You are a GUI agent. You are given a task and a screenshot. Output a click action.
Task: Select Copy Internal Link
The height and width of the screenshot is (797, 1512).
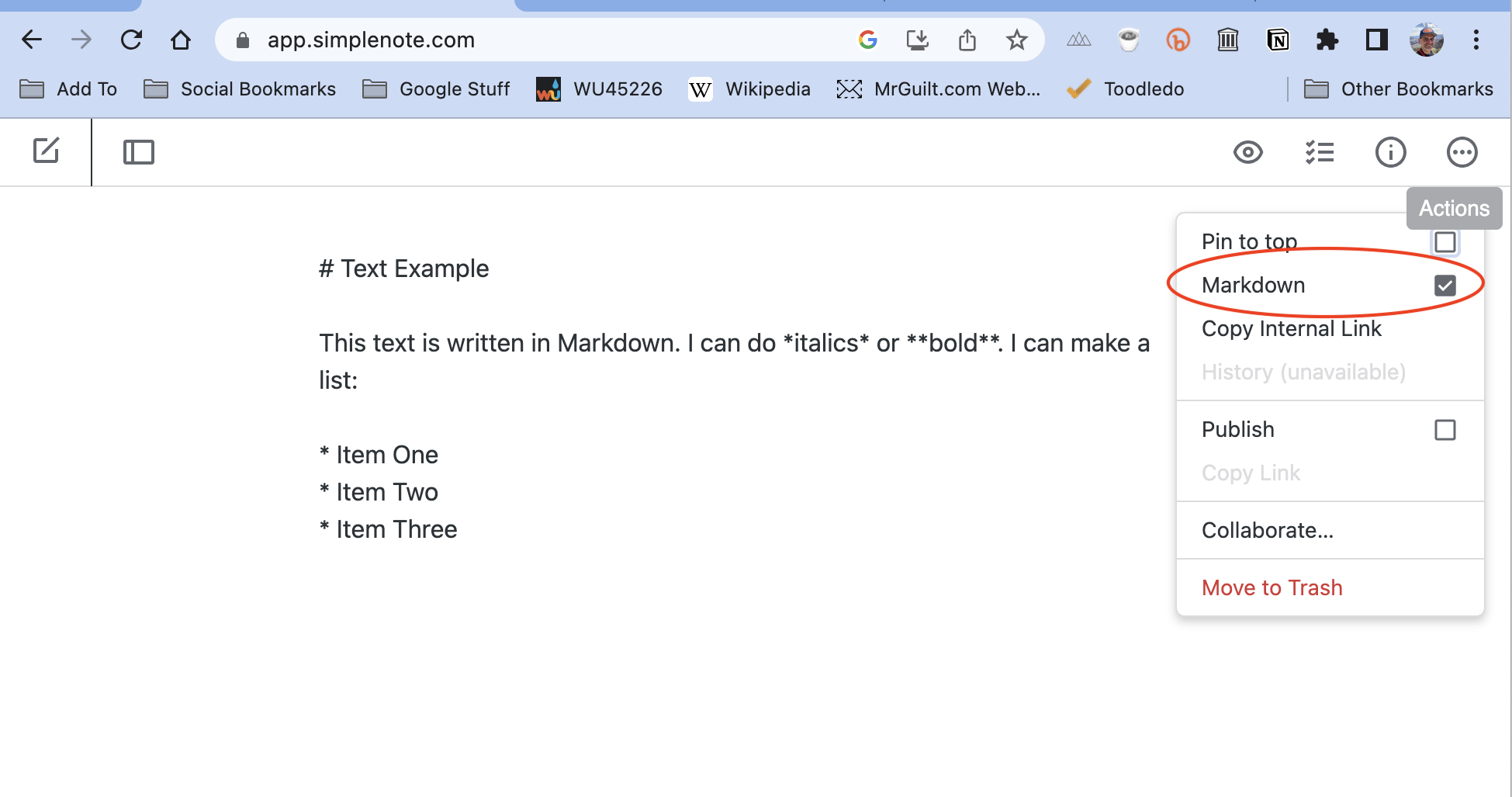point(1291,328)
